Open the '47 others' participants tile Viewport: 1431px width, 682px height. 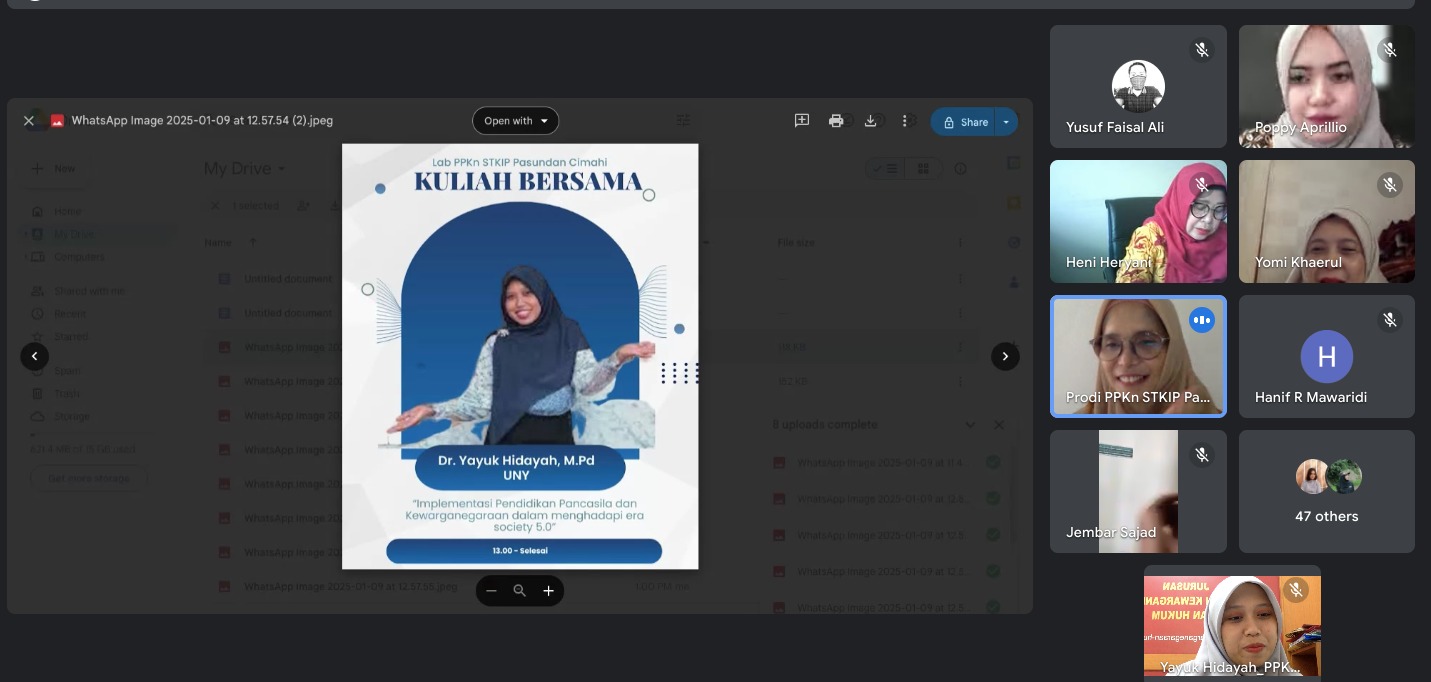coord(1327,491)
